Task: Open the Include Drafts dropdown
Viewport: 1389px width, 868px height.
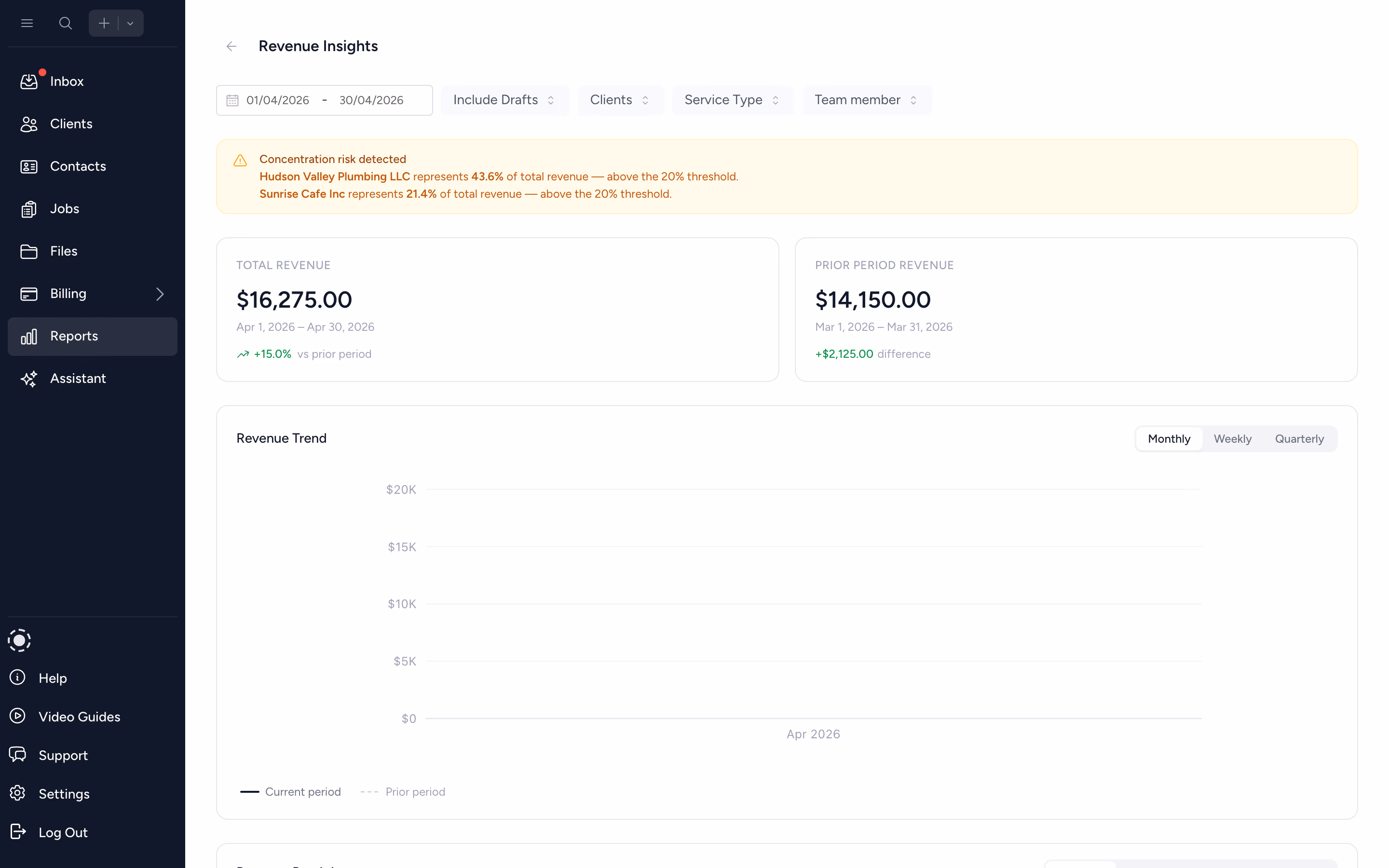Action: (504, 99)
